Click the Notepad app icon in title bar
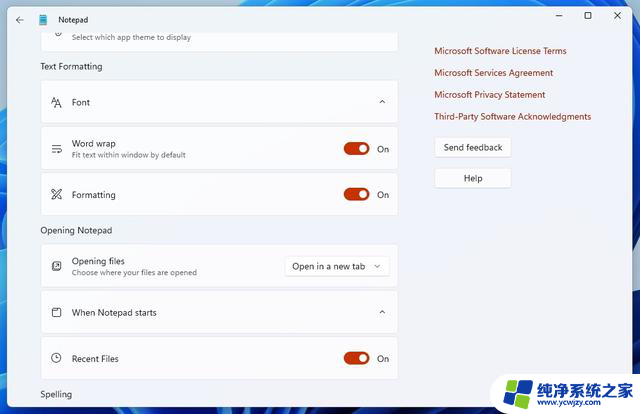640x414 pixels. (x=43, y=20)
